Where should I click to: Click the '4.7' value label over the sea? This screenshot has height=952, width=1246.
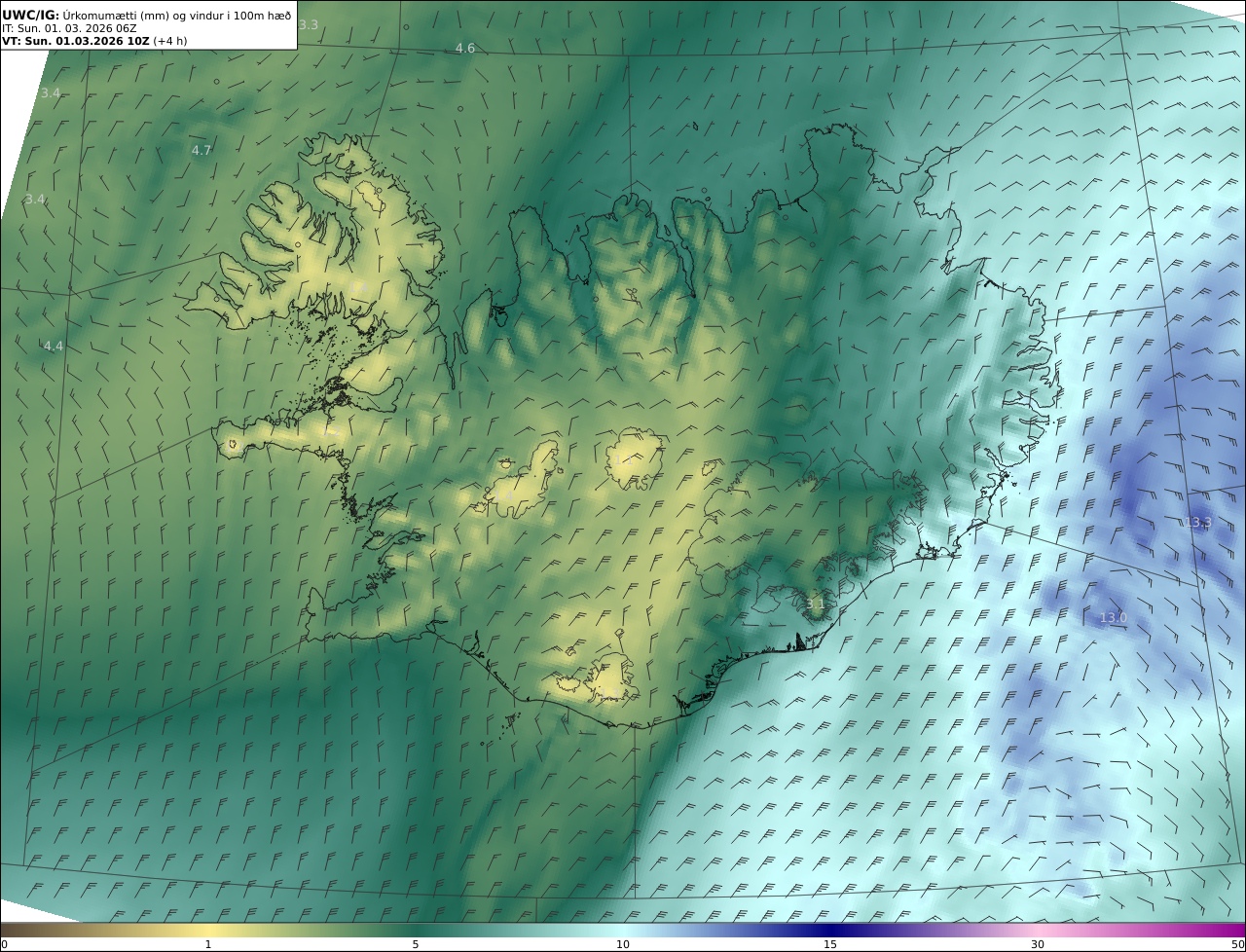(202, 150)
